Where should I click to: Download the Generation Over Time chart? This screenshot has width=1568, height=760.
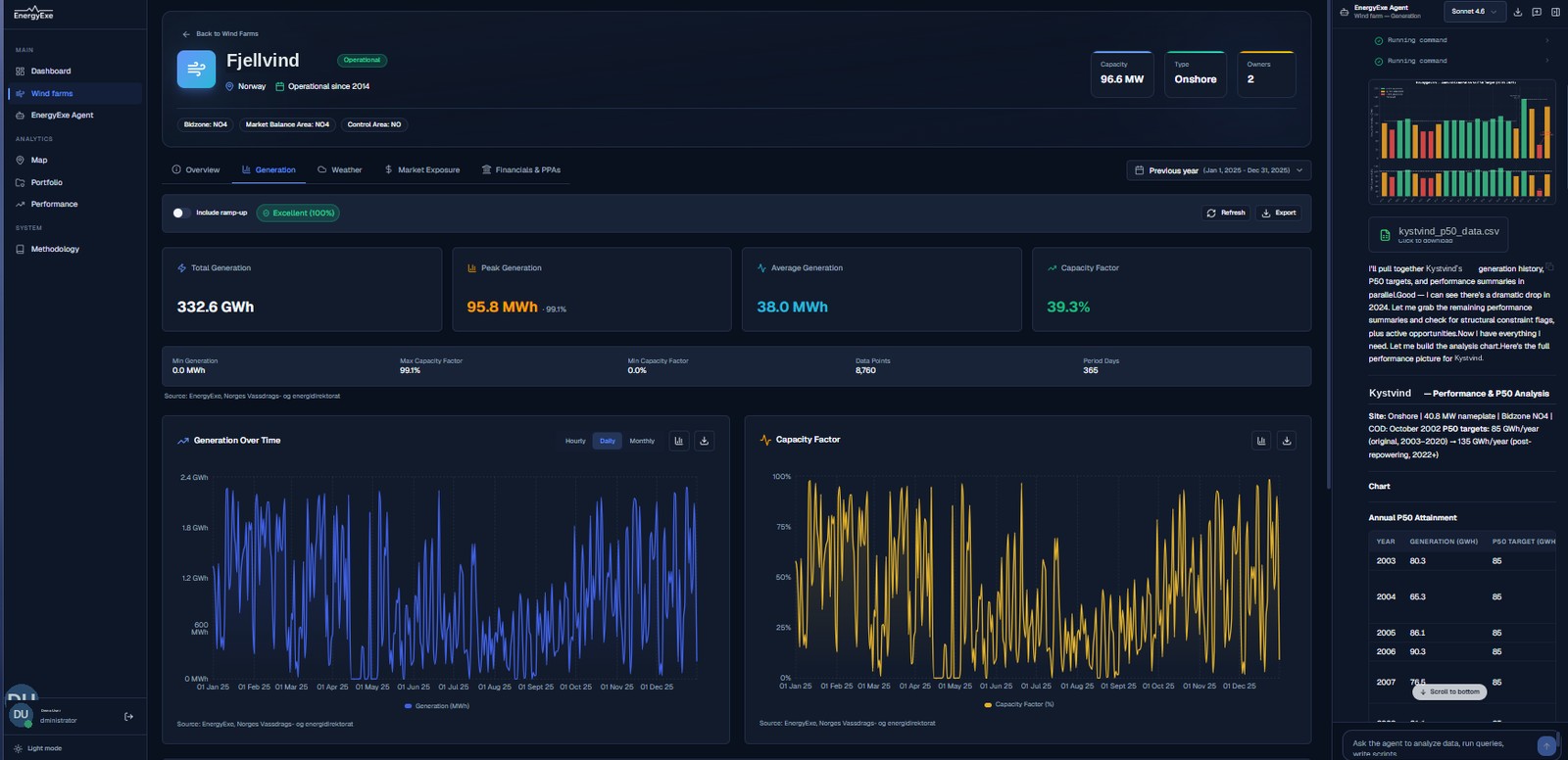pos(704,441)
